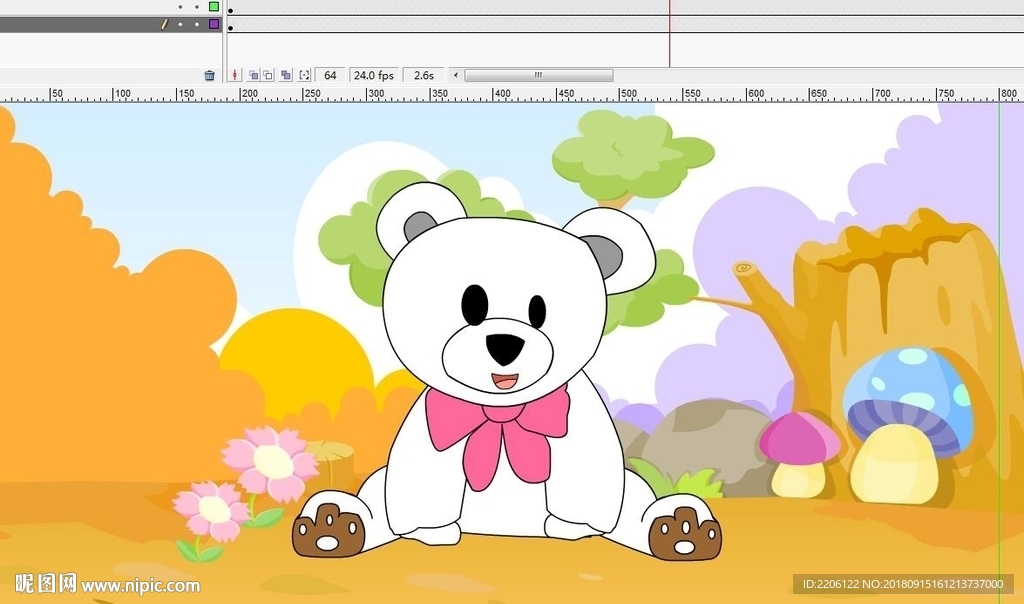Click the green outline color swatch
The width and height of the screenshot is (1024, 604).
coord(214,7)
